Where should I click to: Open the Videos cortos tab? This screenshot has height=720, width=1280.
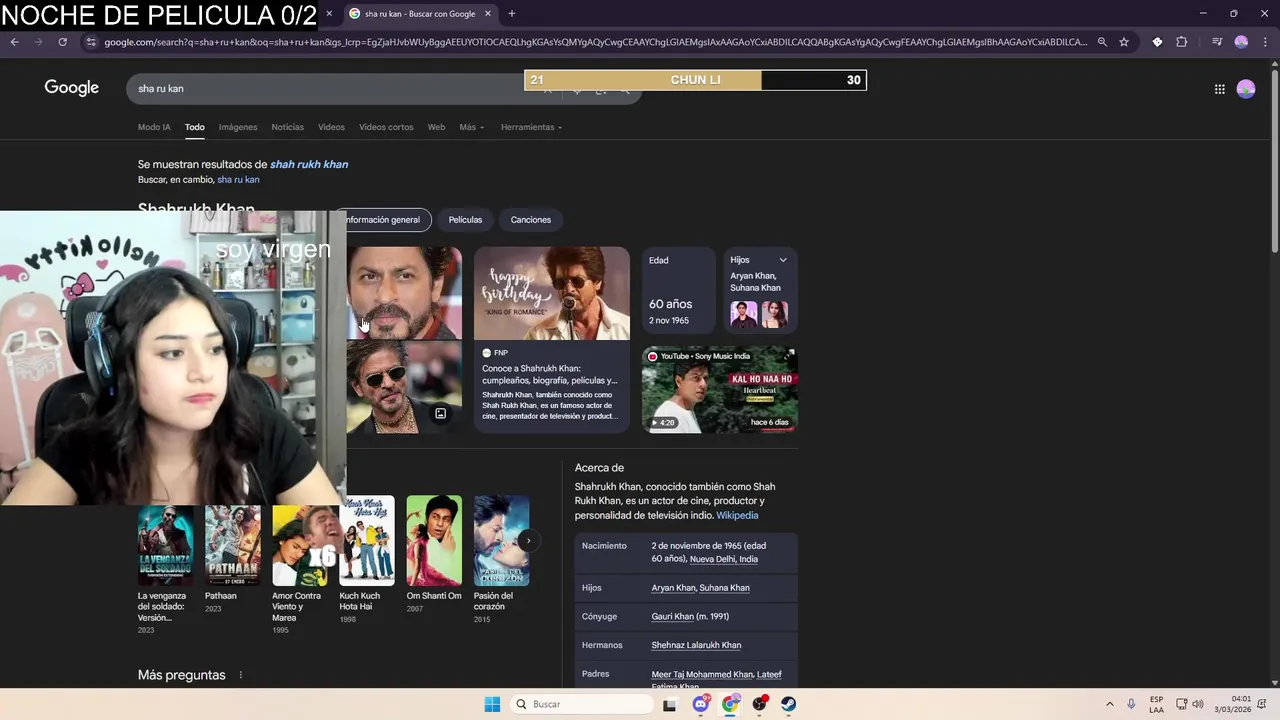[x=386, y=127]
